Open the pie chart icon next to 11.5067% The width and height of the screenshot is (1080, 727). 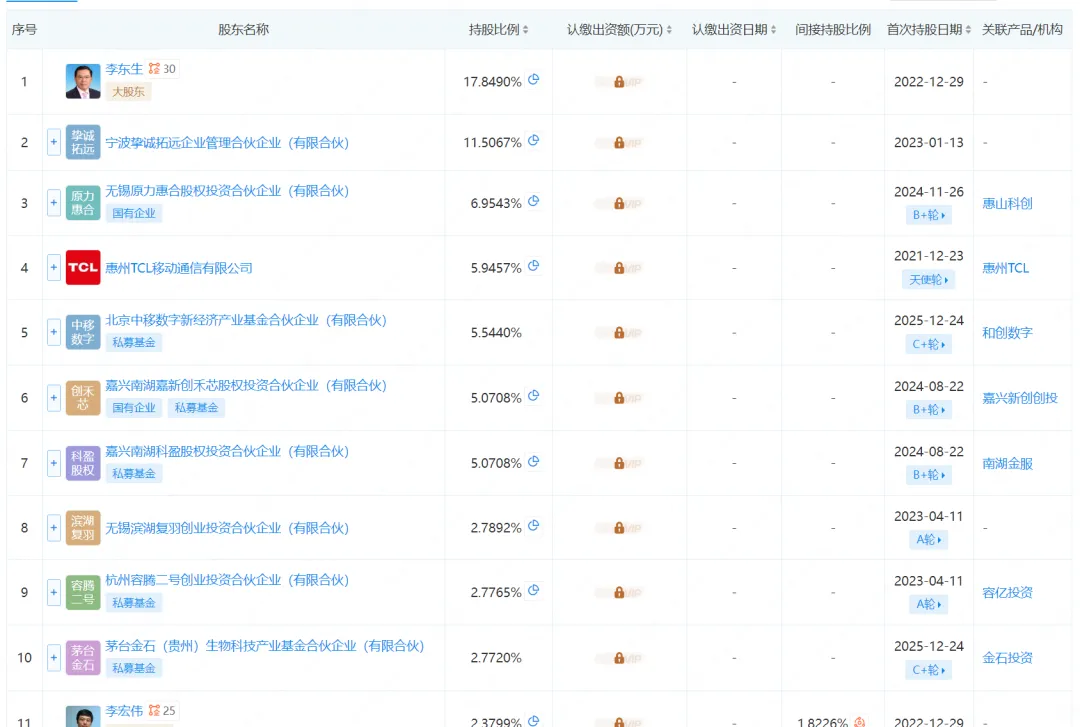[x=533, y=141]
